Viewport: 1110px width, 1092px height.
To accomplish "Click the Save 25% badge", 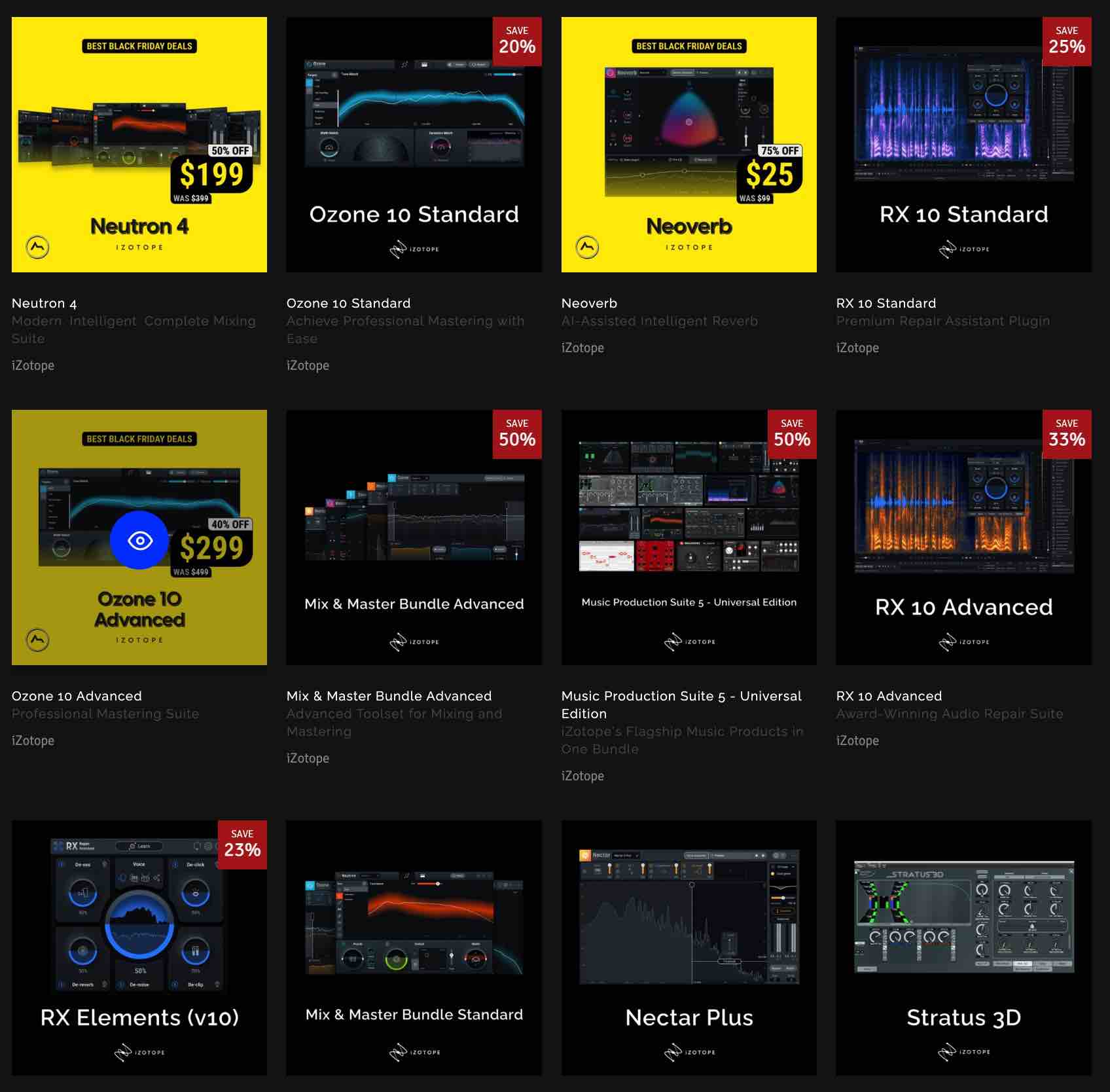I will pos(1066,41).
